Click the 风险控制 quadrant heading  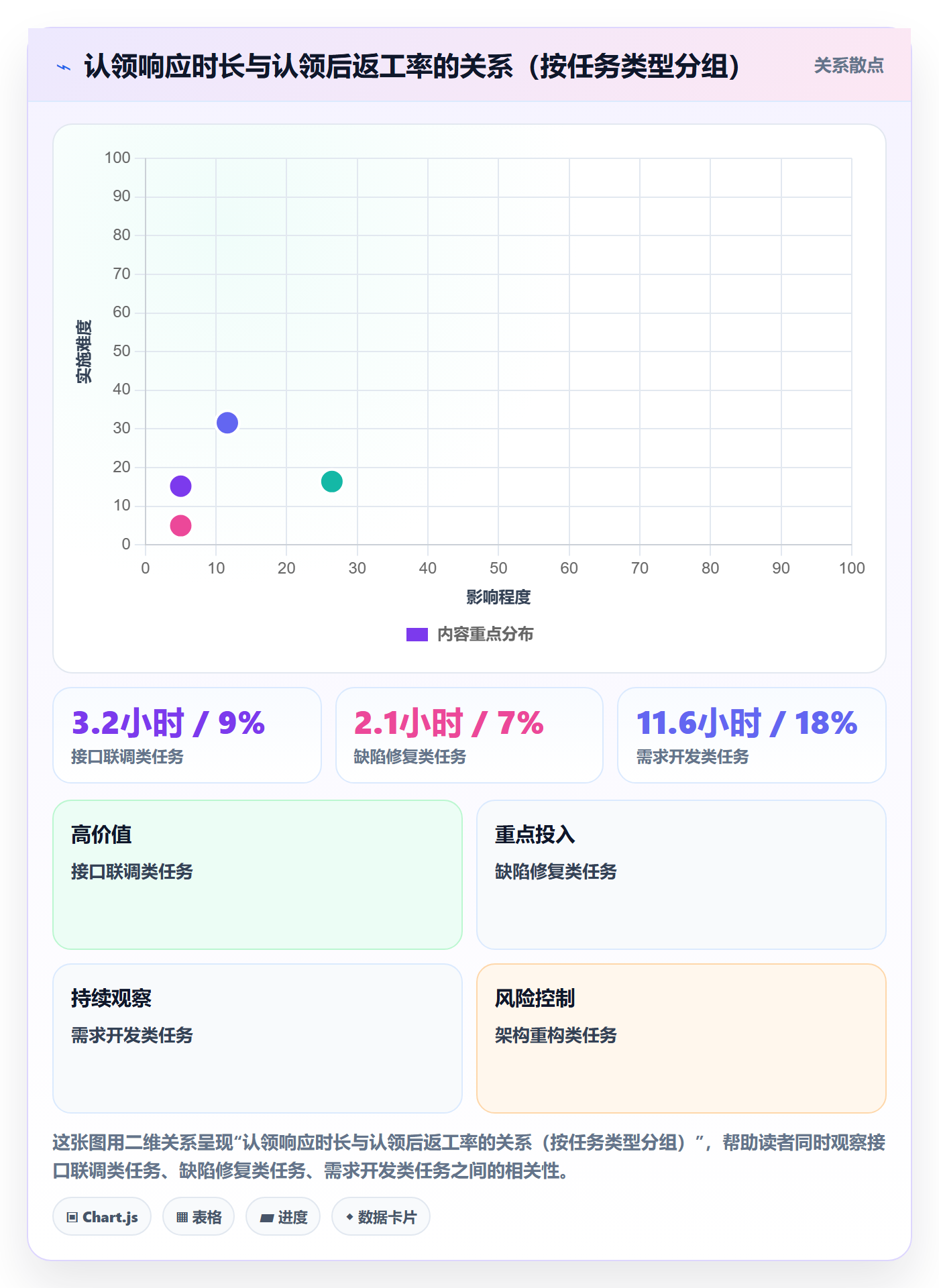[535, 998]
